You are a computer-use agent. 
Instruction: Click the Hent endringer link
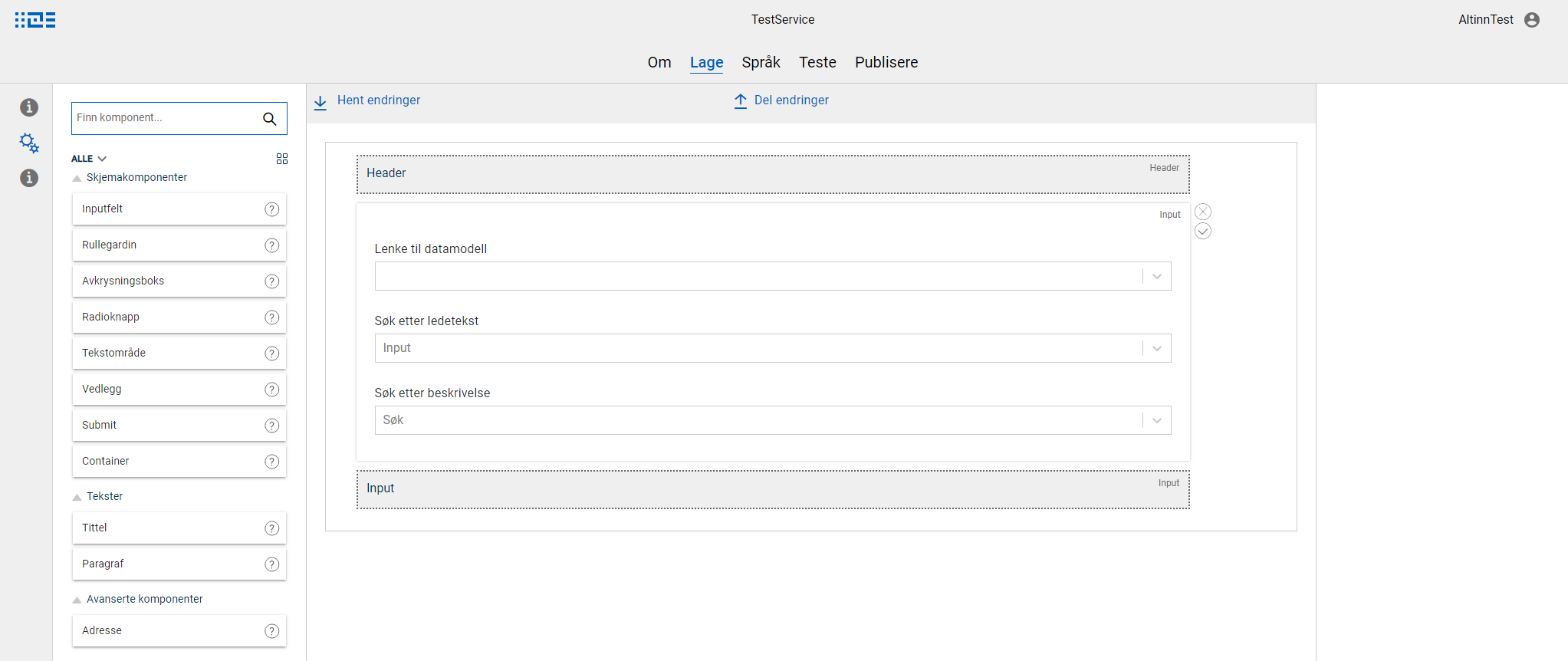(x=379, y=100)
